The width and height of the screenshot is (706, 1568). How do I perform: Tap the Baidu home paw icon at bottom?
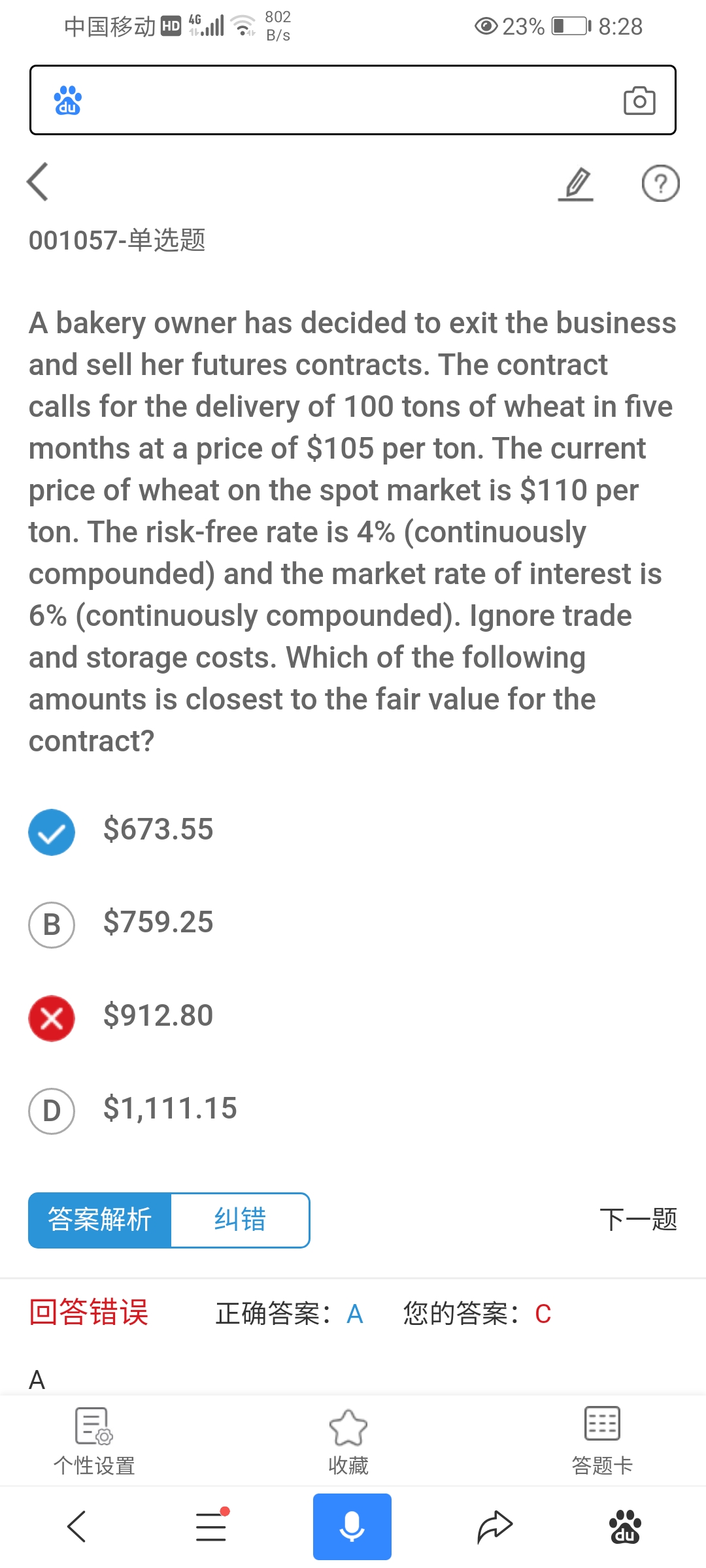point(625,1527)
